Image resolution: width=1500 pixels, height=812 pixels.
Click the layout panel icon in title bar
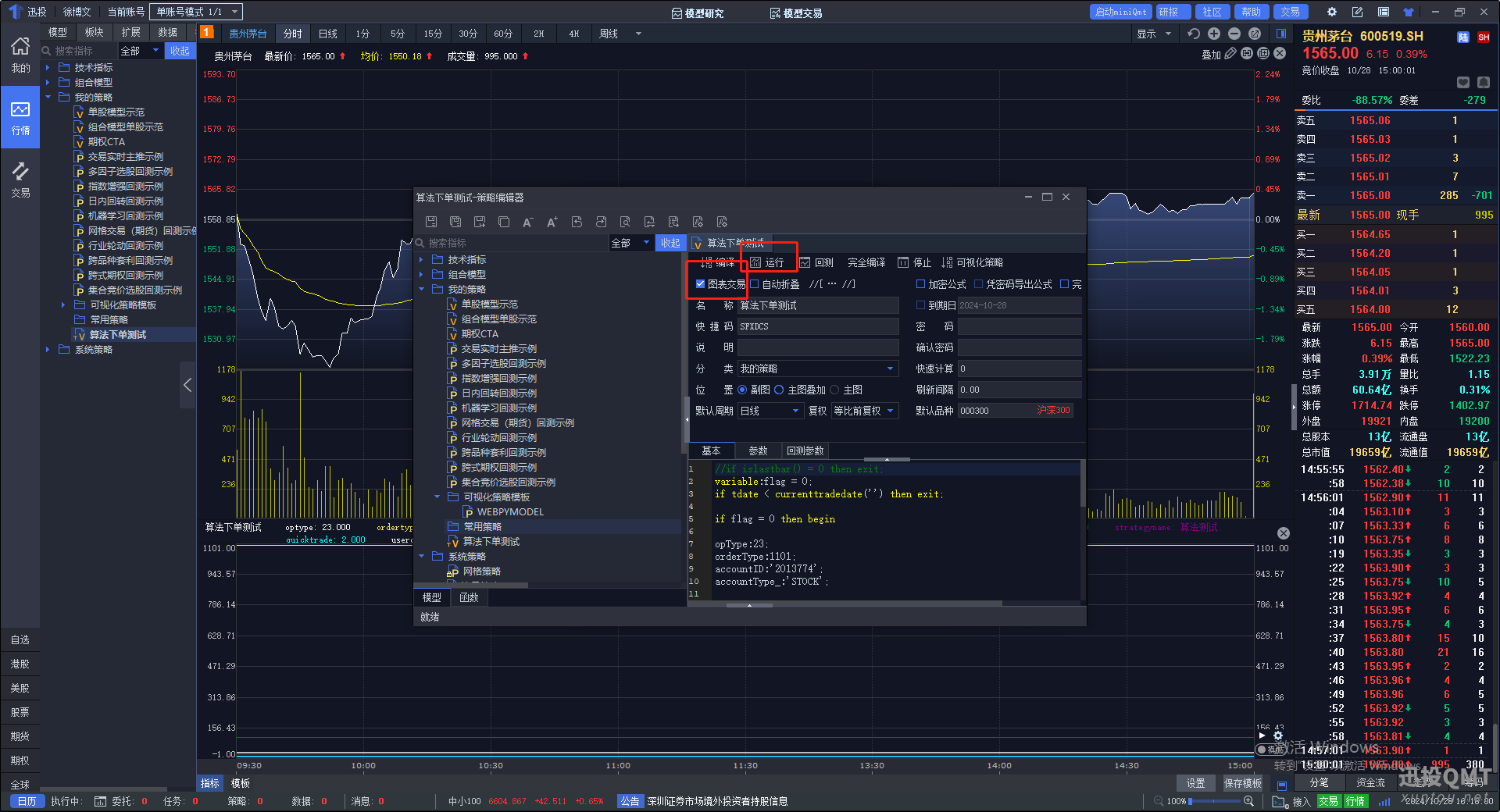tap(1384, 12)
